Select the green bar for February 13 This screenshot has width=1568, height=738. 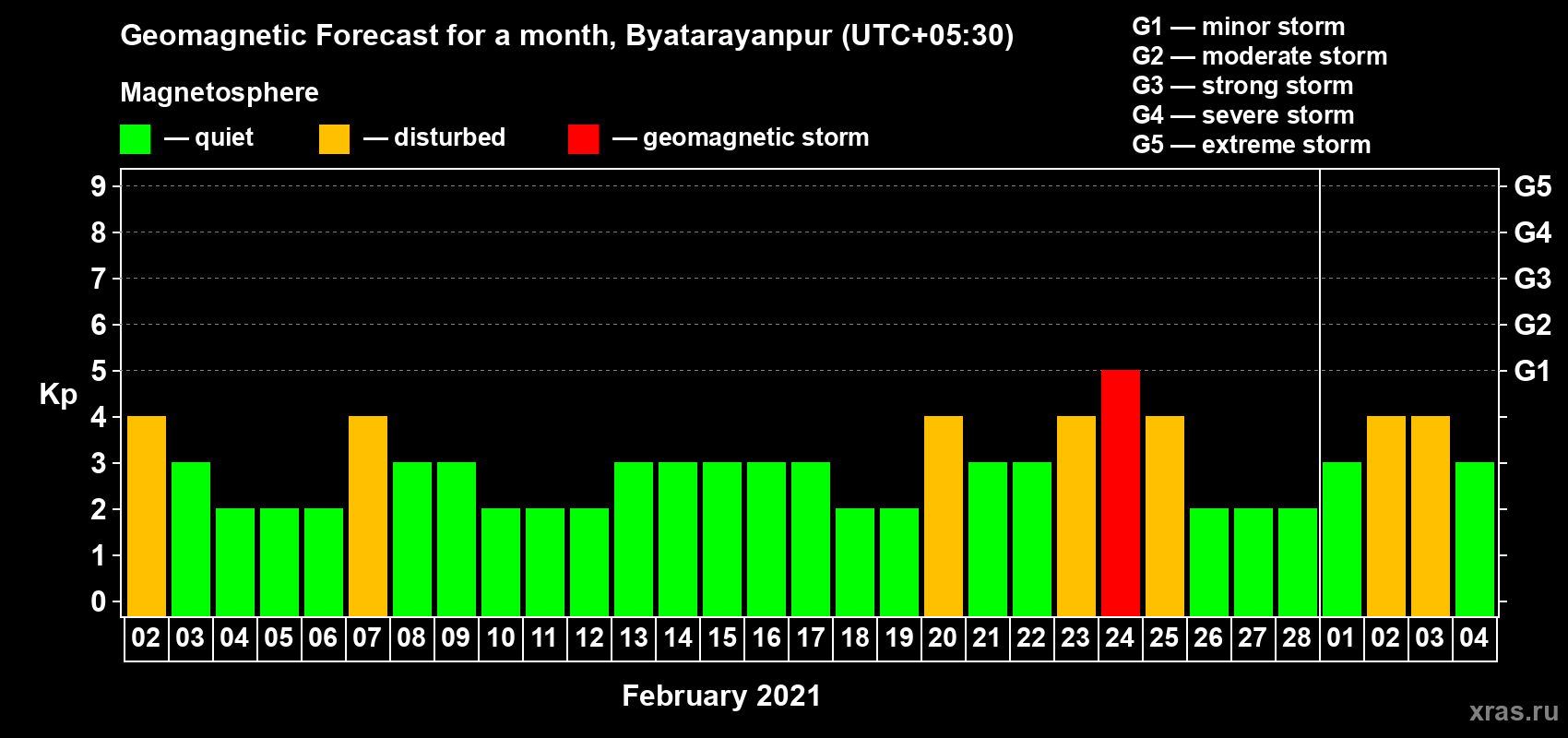coord(634,539)
